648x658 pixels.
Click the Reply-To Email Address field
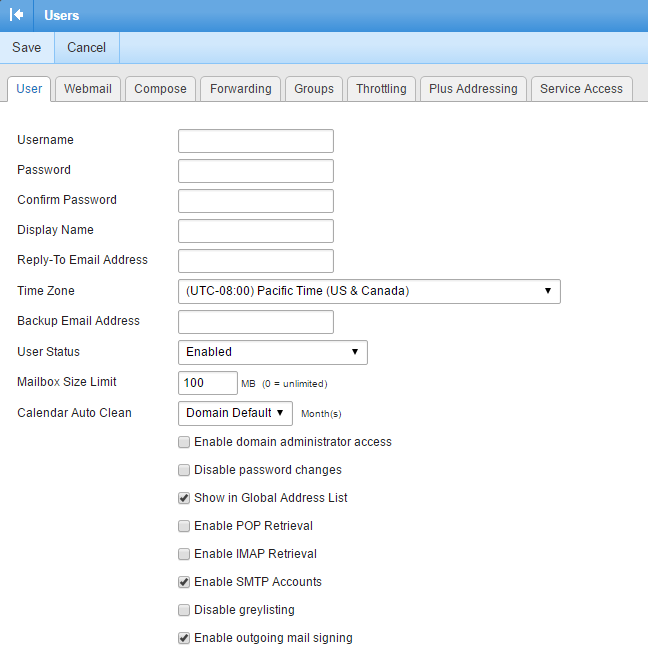point(256,261)
